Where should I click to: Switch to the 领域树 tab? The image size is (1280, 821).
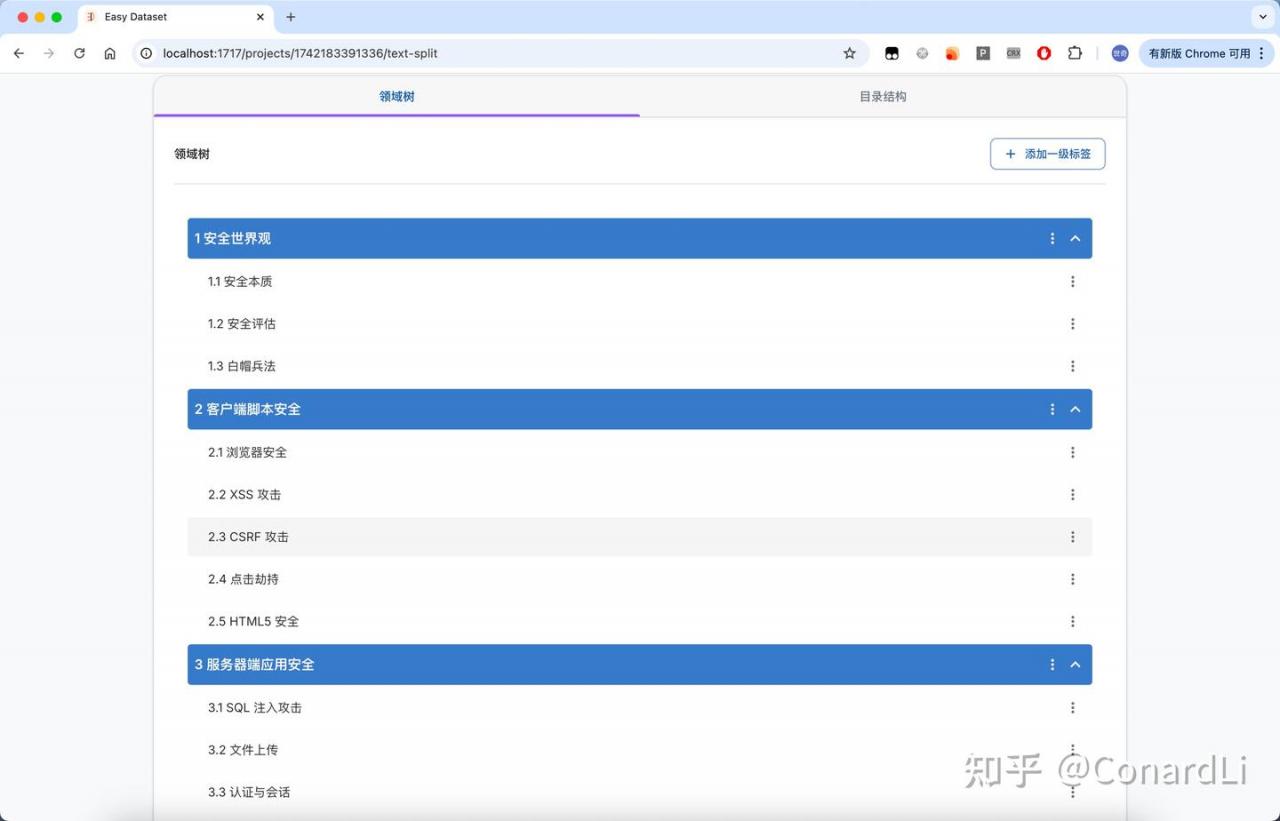coord(397,97)
